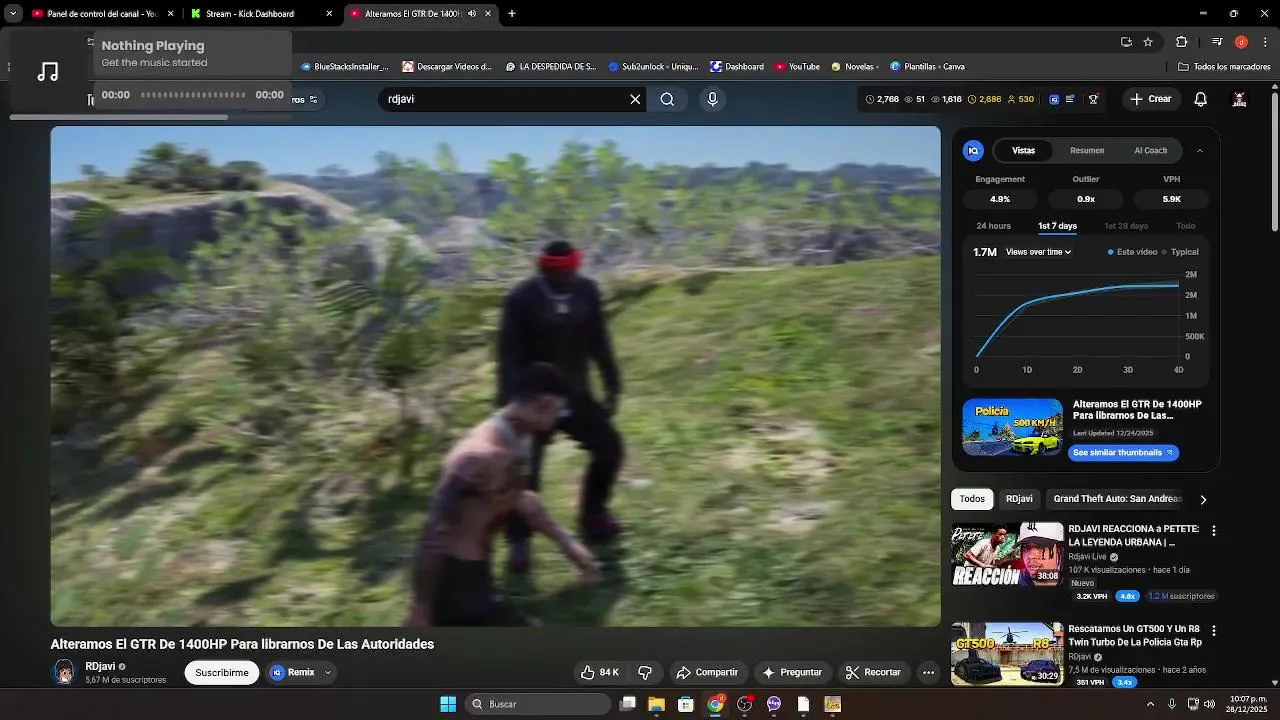Click the magnifier search button

667,99
